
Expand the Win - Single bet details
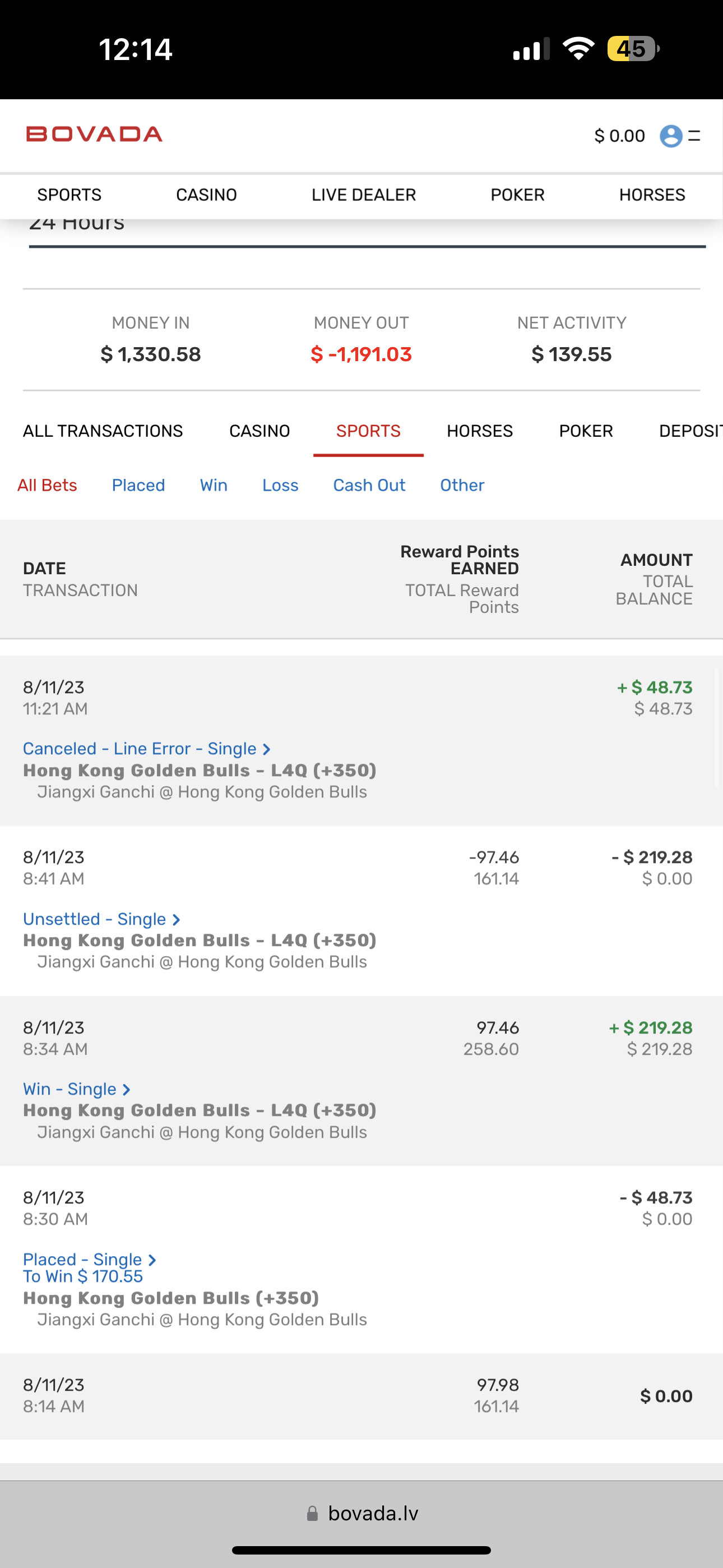76,1089
